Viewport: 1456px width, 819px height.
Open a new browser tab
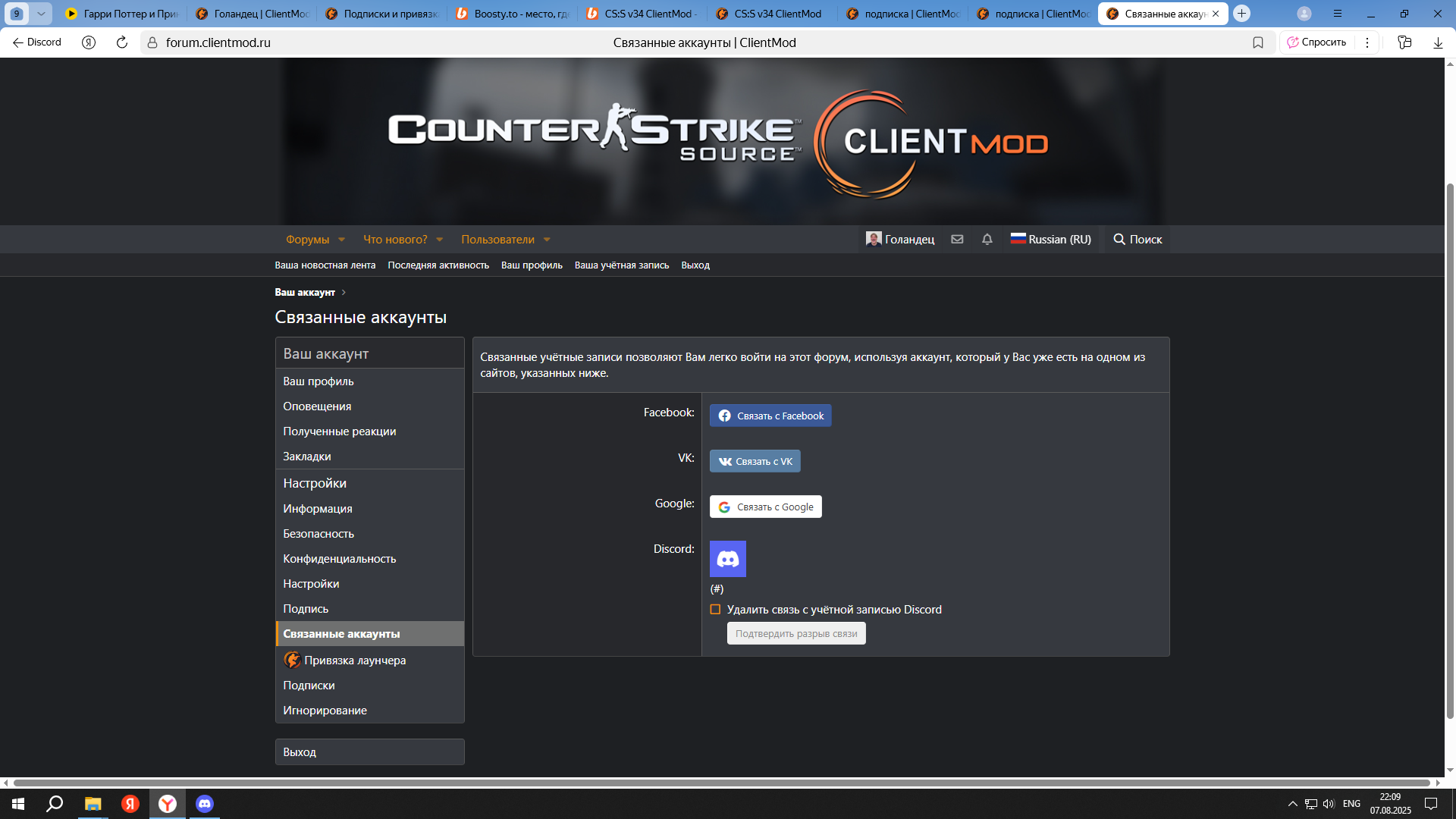(x=1241, y=14)
